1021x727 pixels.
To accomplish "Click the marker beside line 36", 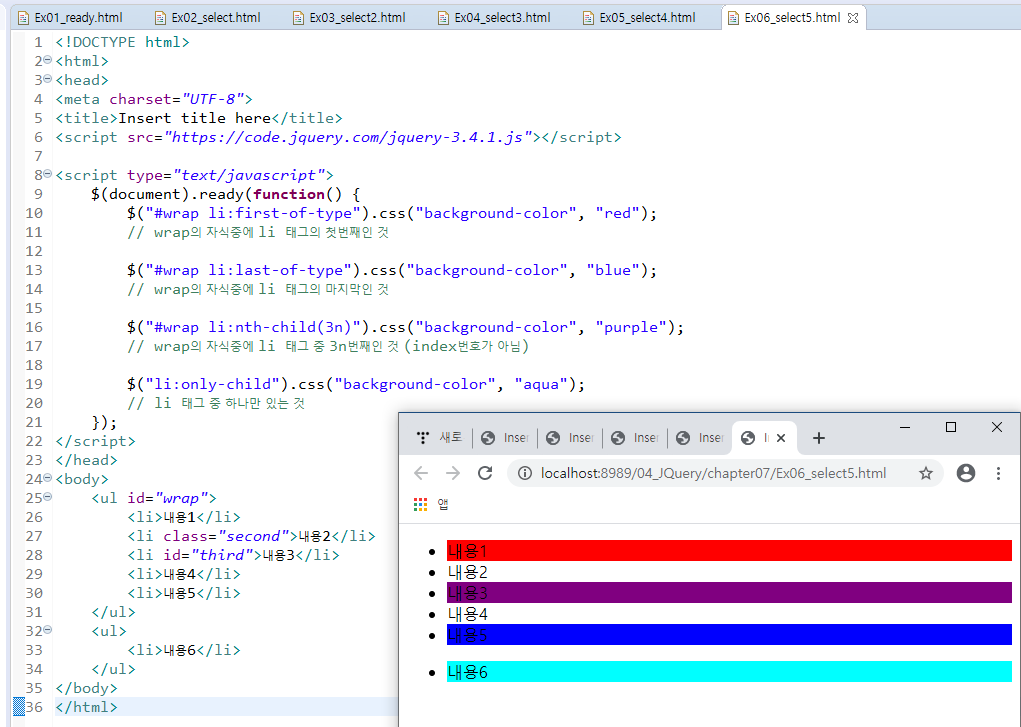I will coord(19,707).
